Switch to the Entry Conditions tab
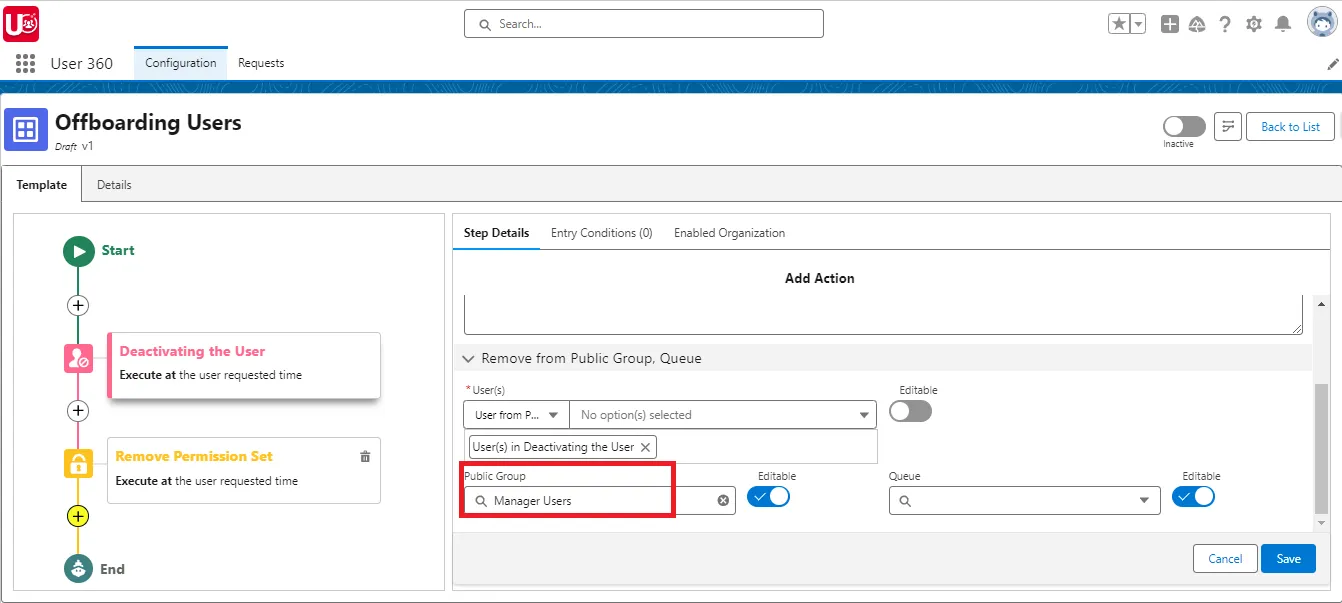The width and height of the screenshot is (1342, 603). pyautogui.click(x=601, y=232)
